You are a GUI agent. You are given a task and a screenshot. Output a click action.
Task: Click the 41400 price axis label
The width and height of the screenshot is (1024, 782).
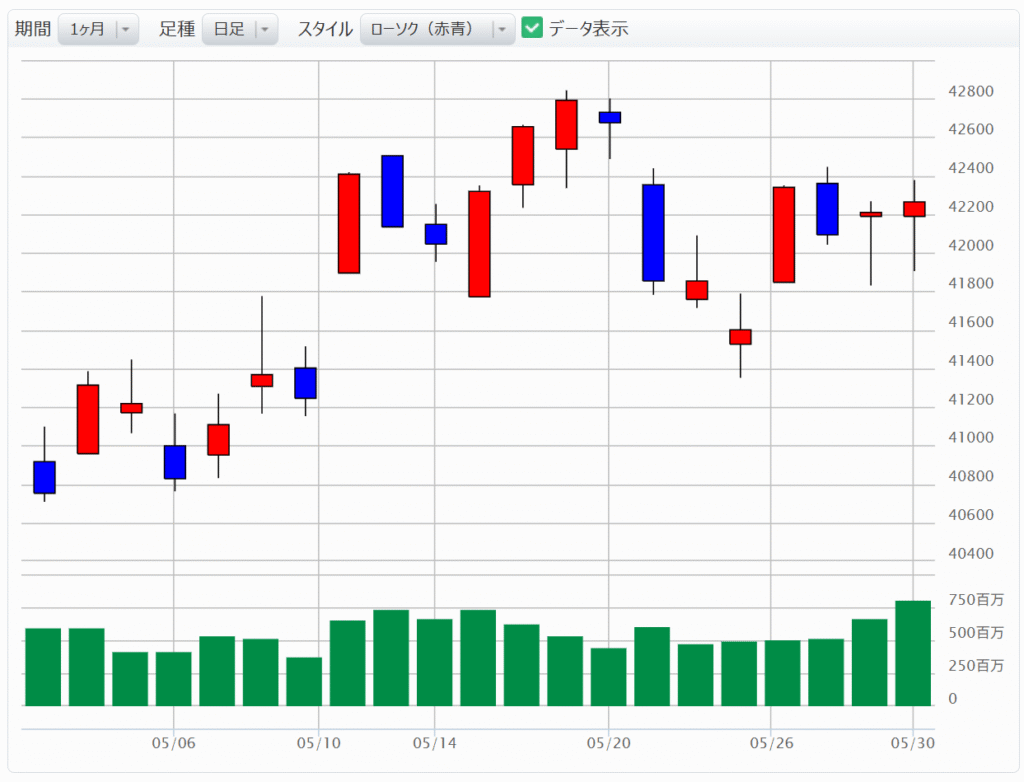[970, 361]
